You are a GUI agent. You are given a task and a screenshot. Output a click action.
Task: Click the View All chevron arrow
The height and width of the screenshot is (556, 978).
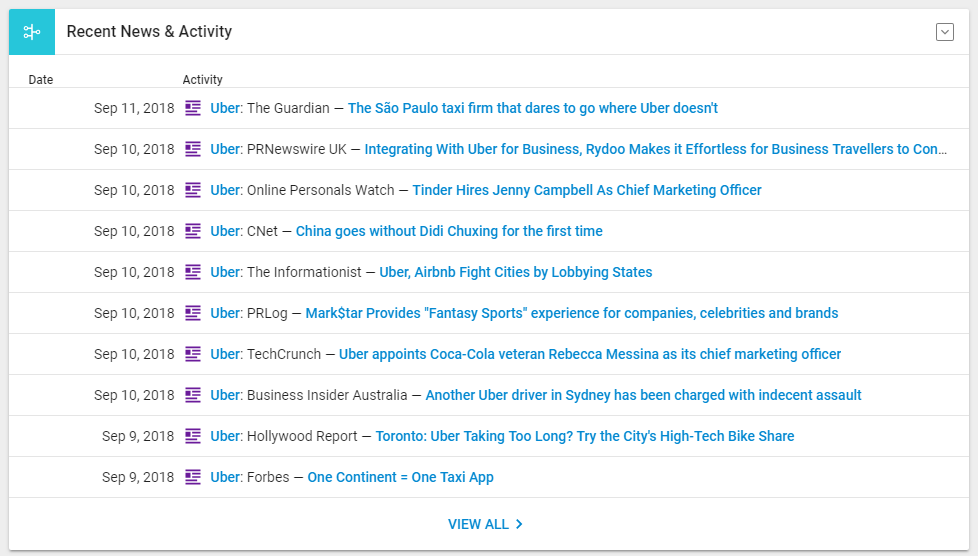pyautogui.click(x=519, y=524)
